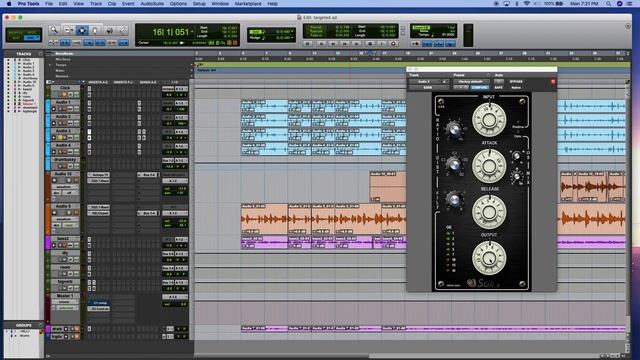Viewport: 640px width, 360px height.
Task: Select the Pencil tool
Action: (x=122, y=30)
